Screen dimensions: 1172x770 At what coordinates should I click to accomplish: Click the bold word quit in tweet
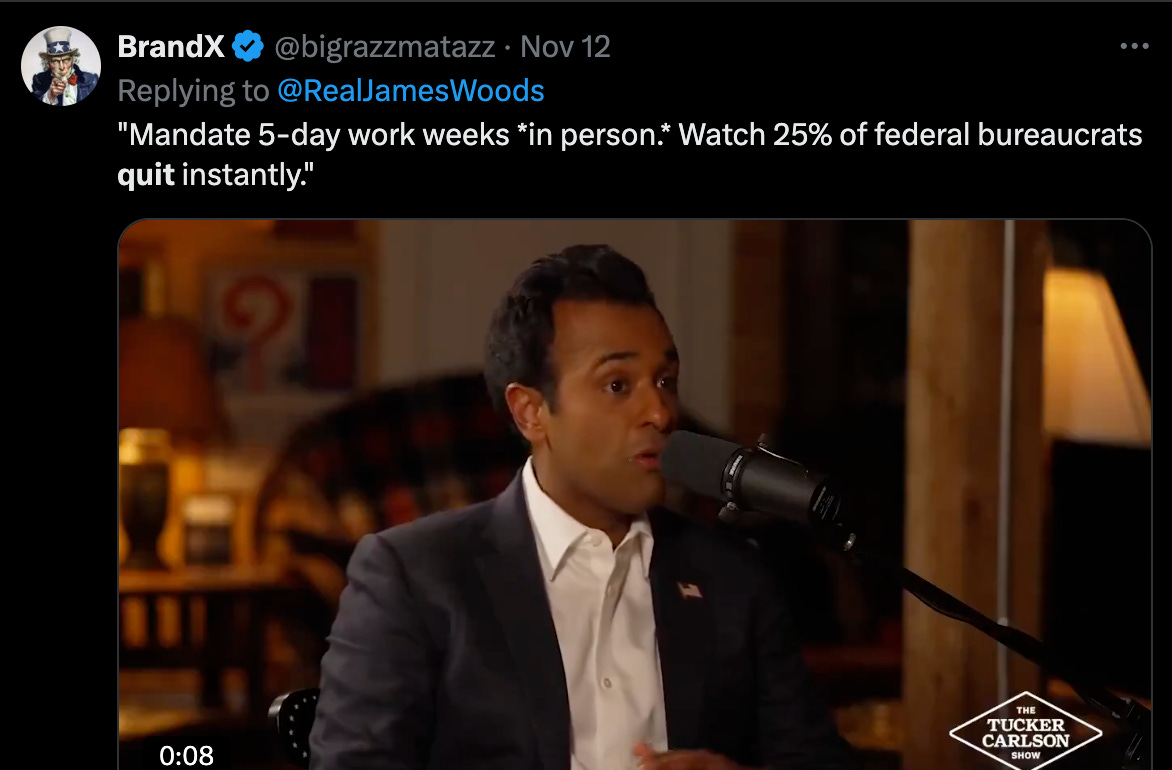click(146, 176)
